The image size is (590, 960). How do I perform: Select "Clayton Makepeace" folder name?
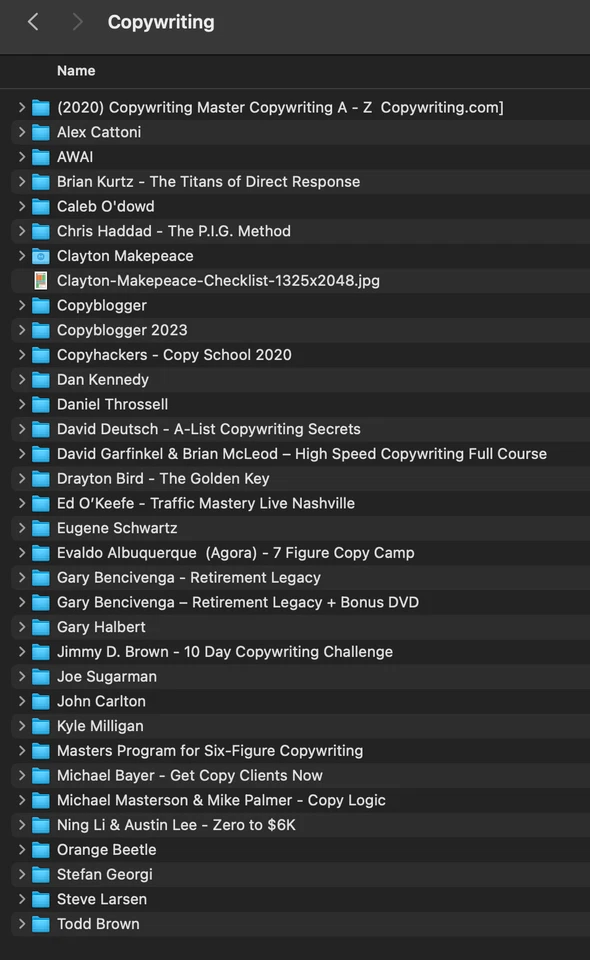[125, 256]
